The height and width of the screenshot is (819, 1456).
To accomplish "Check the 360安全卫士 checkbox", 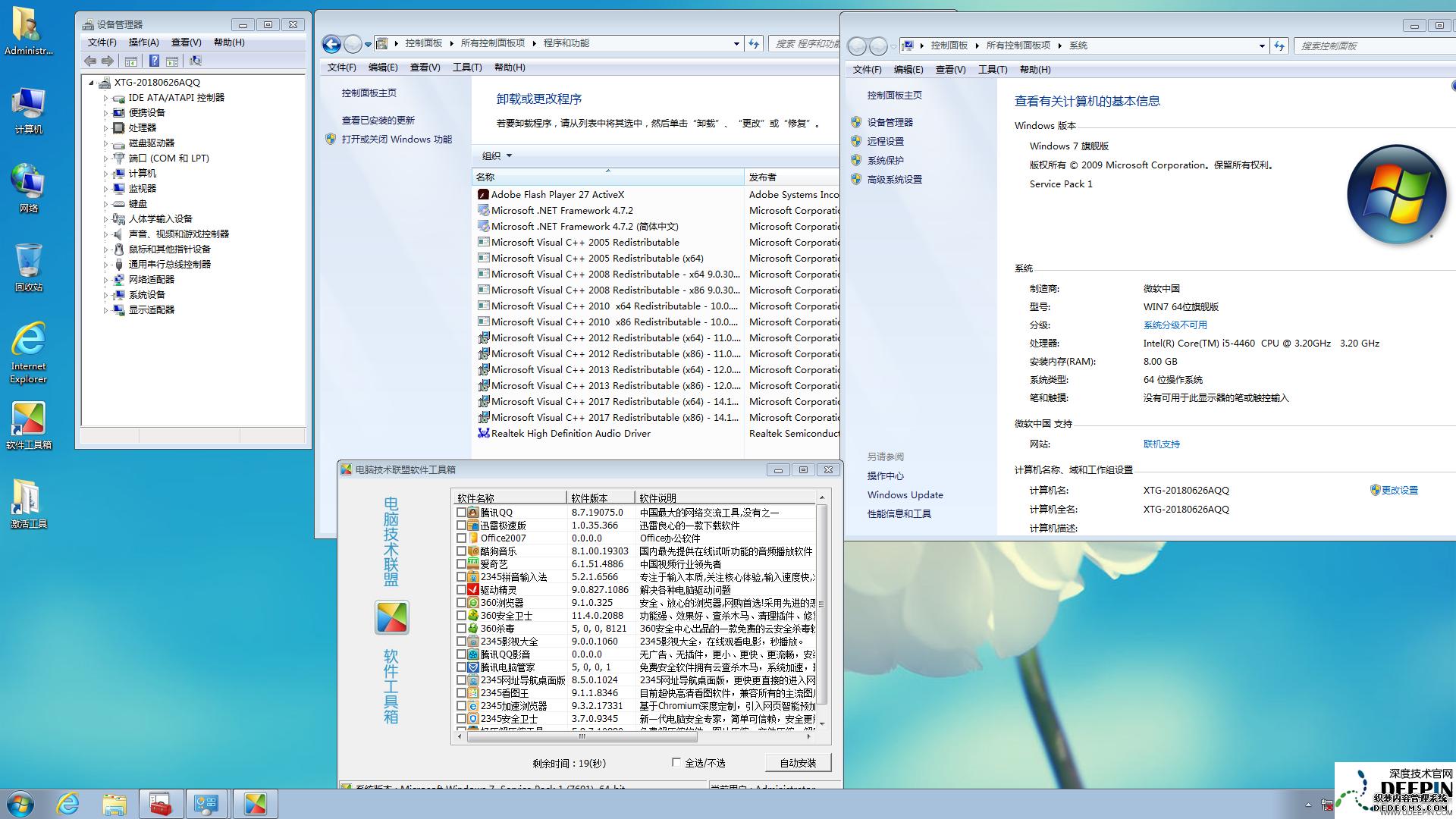I will pos(461,616).
